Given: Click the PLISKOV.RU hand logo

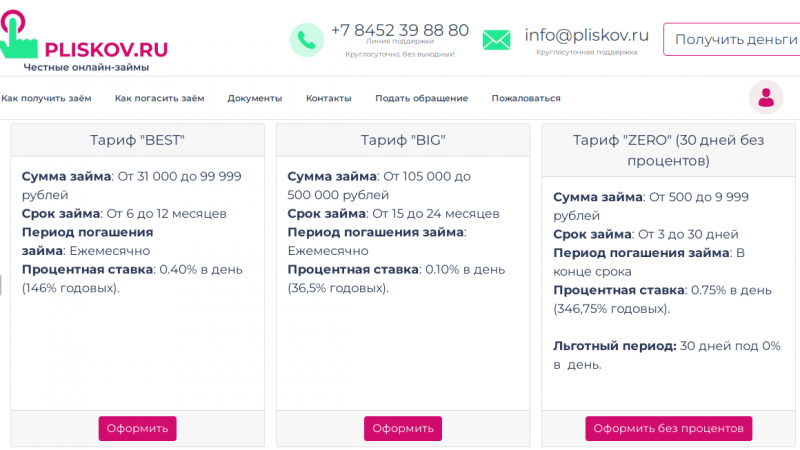Looking at the screenshot, I should click(x=18, y=34).
